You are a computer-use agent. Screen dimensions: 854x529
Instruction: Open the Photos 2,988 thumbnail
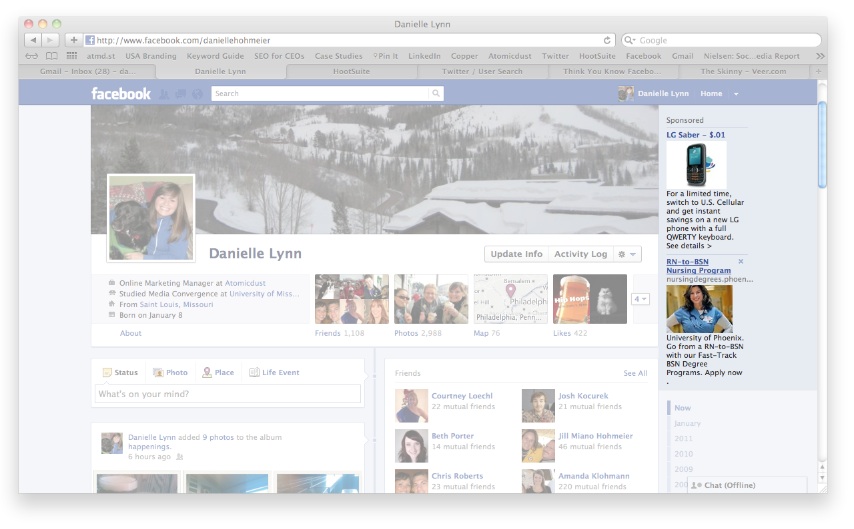pyautogui.click(x=431, y=299)
